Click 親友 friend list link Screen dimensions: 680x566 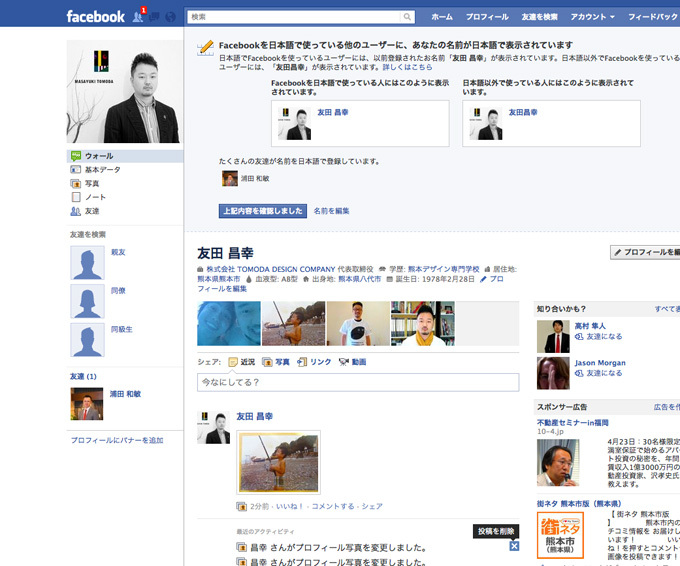coord(118,252)
